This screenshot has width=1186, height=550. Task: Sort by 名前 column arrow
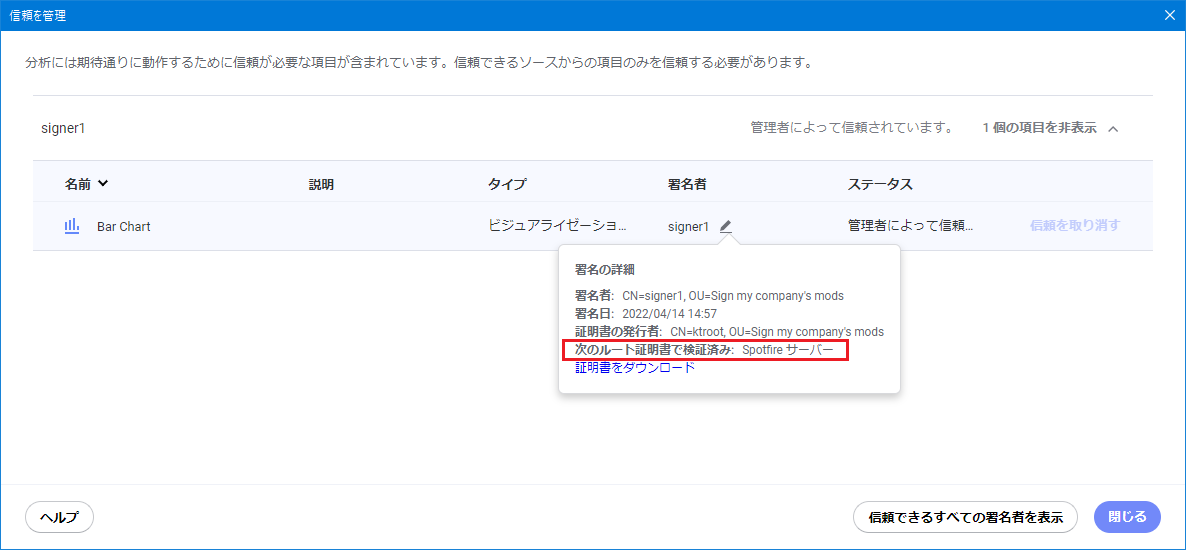[x=104, y=183]
